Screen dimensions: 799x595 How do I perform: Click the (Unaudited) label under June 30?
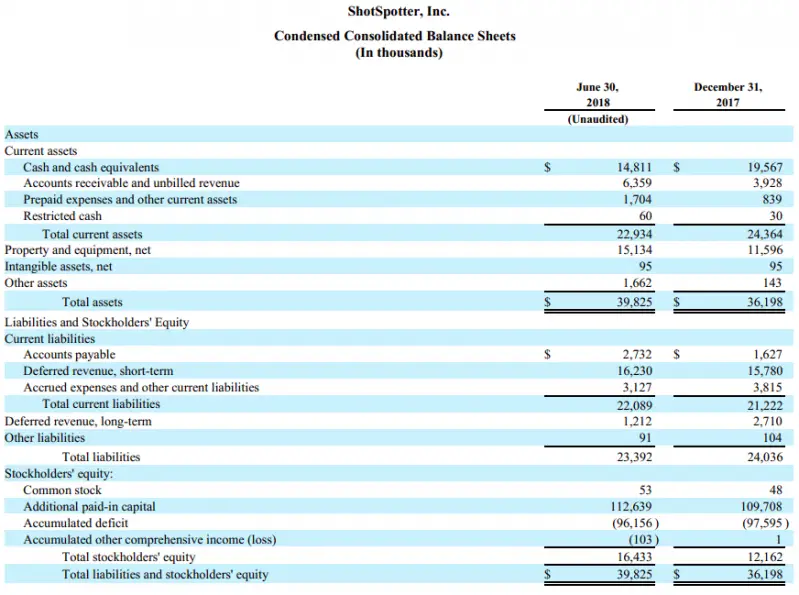598,119
